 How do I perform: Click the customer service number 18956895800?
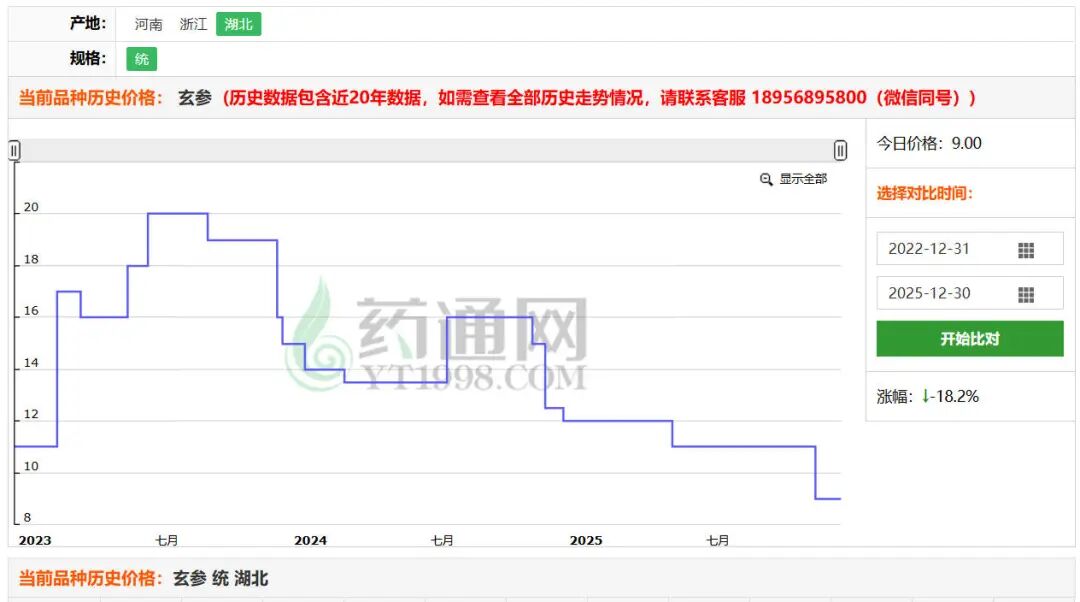point(809,98)
